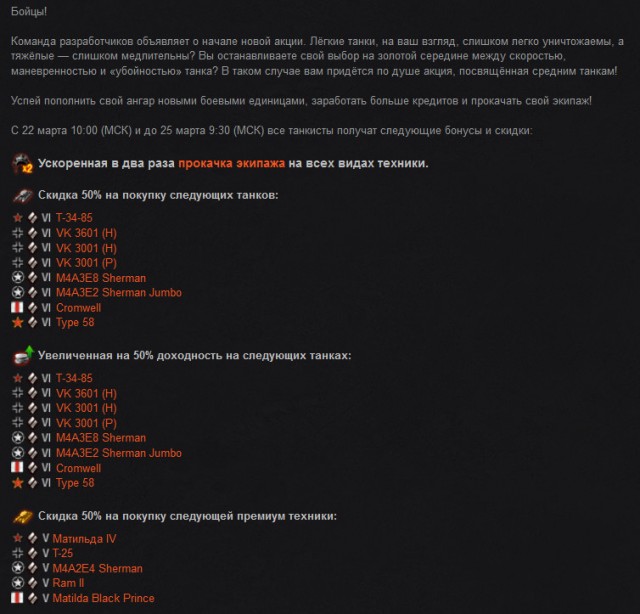This screenshot has width=640, height=614.
Task: Click China star icon beside income Type 58
Action: pos(18,483)
